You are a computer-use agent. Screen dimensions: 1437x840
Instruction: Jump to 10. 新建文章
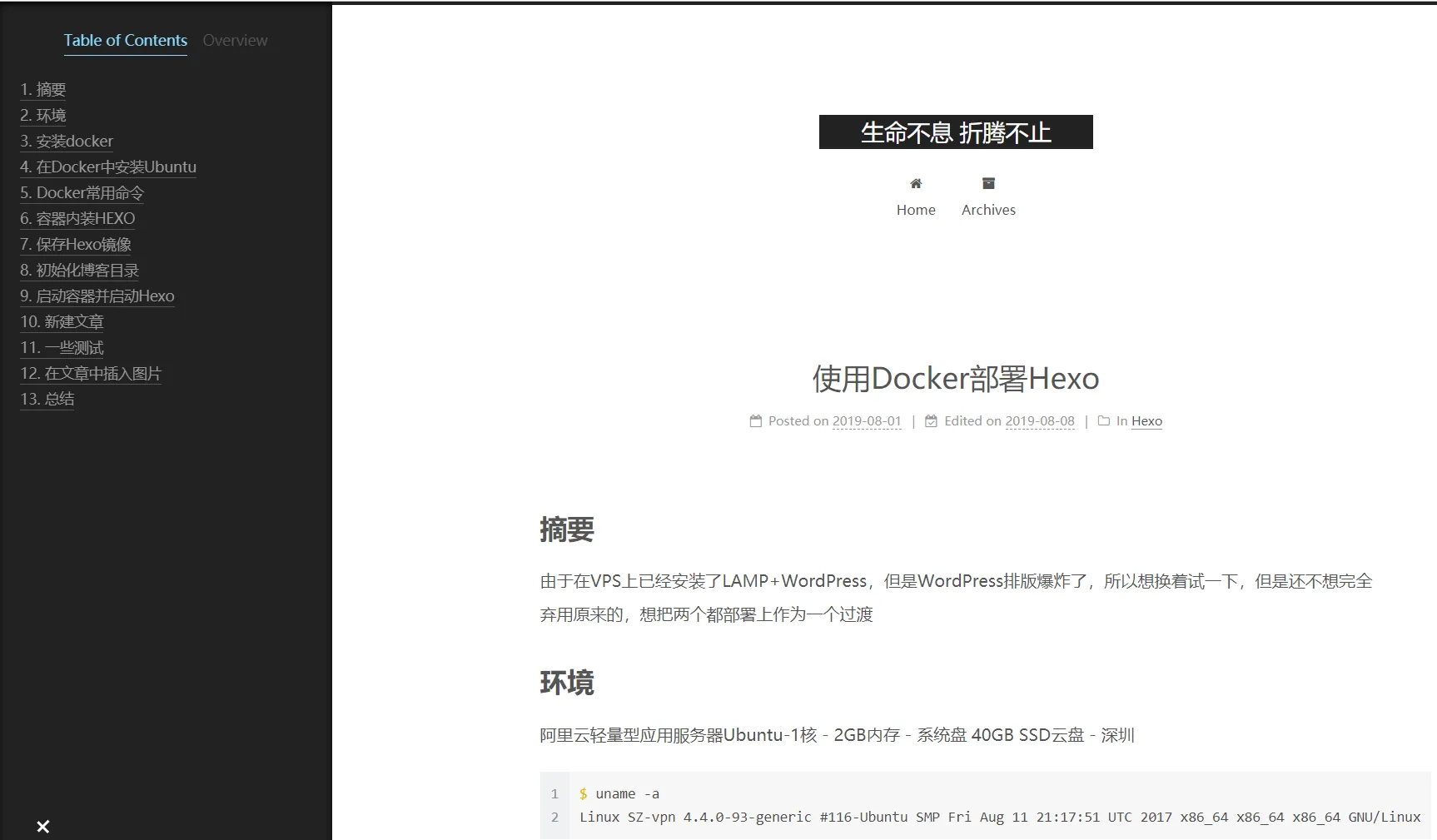point(62,321)
